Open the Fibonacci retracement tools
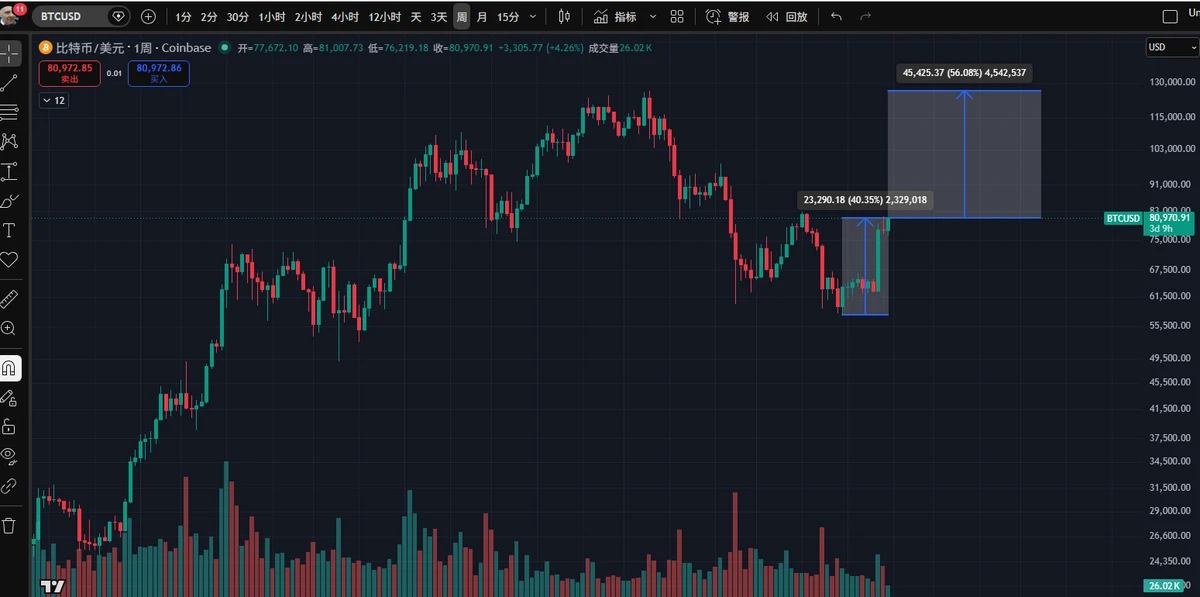Image resolution: width=1200 pixels, height=597 pixels. [x=9, y=112]
